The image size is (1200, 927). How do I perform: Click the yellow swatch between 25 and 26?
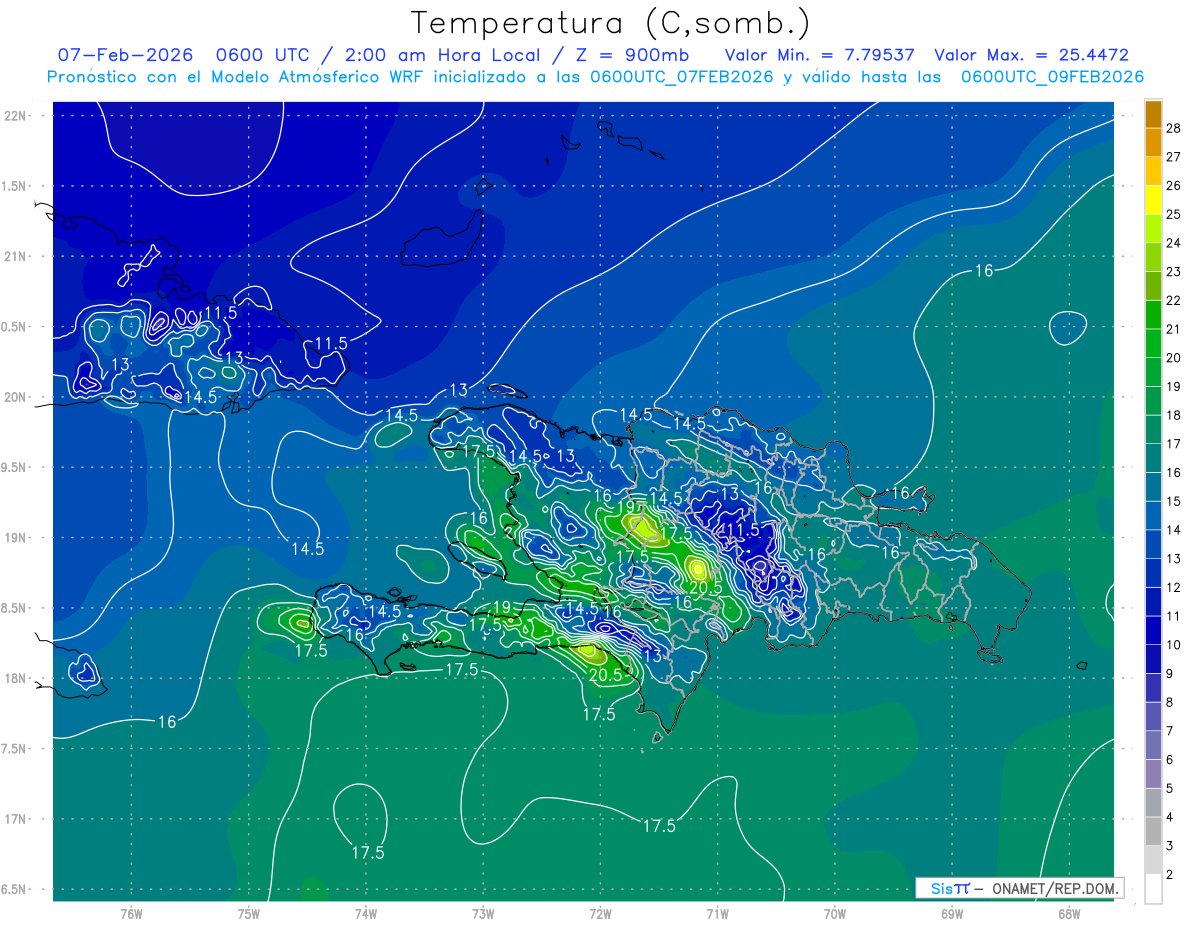(1153, 200)
